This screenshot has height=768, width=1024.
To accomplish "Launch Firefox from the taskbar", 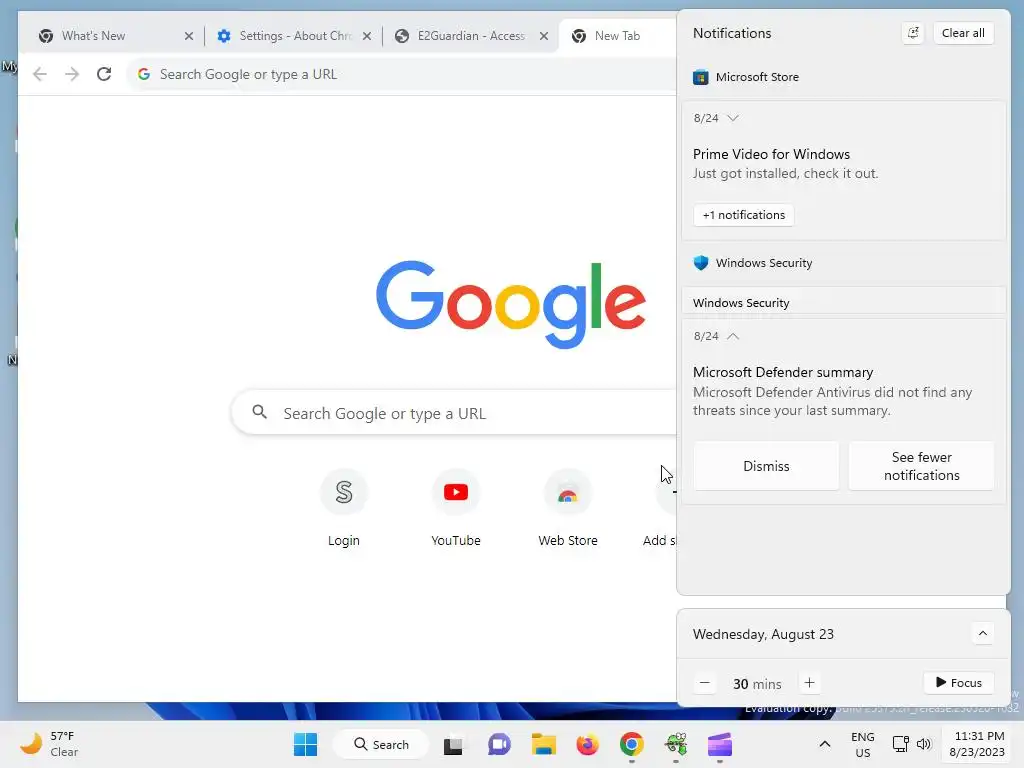I will [x=588, y=744].
